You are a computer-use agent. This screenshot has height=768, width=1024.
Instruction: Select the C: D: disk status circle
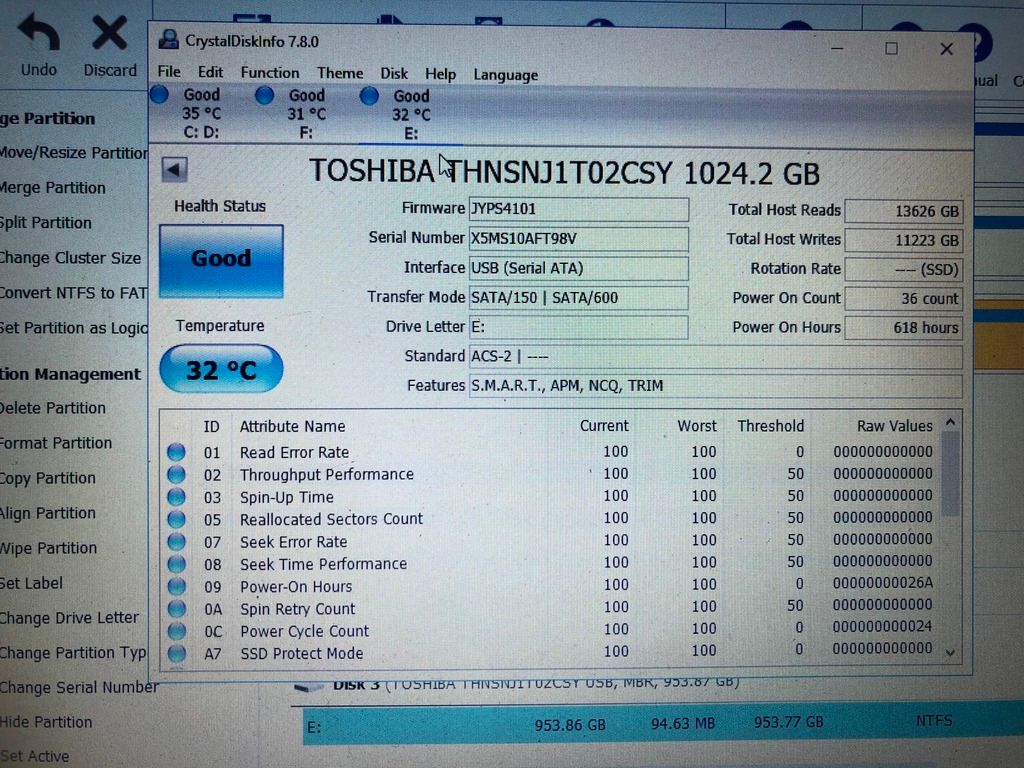pos(159,95)
